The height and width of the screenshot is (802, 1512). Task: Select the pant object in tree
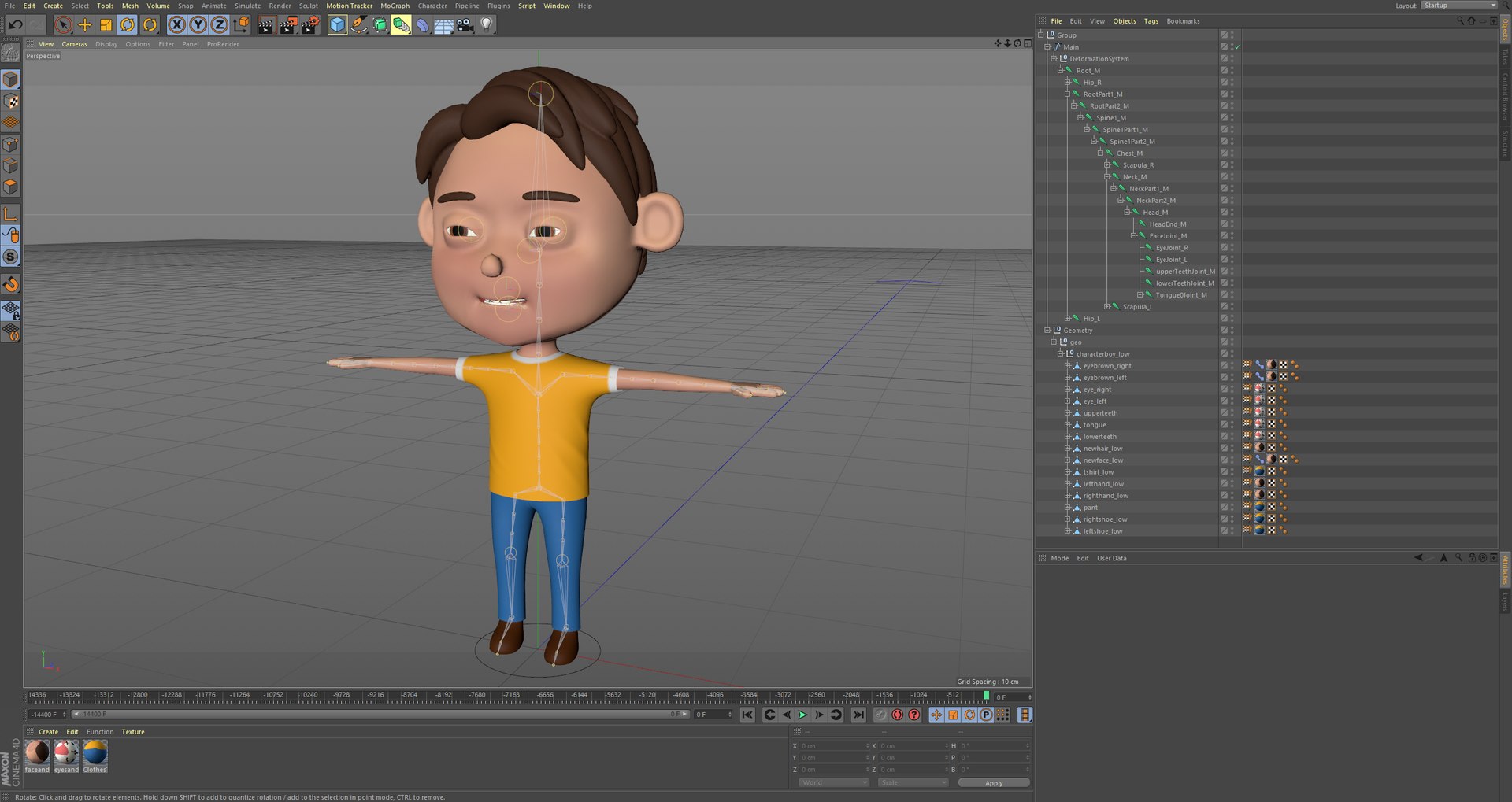pos(1090,508)
